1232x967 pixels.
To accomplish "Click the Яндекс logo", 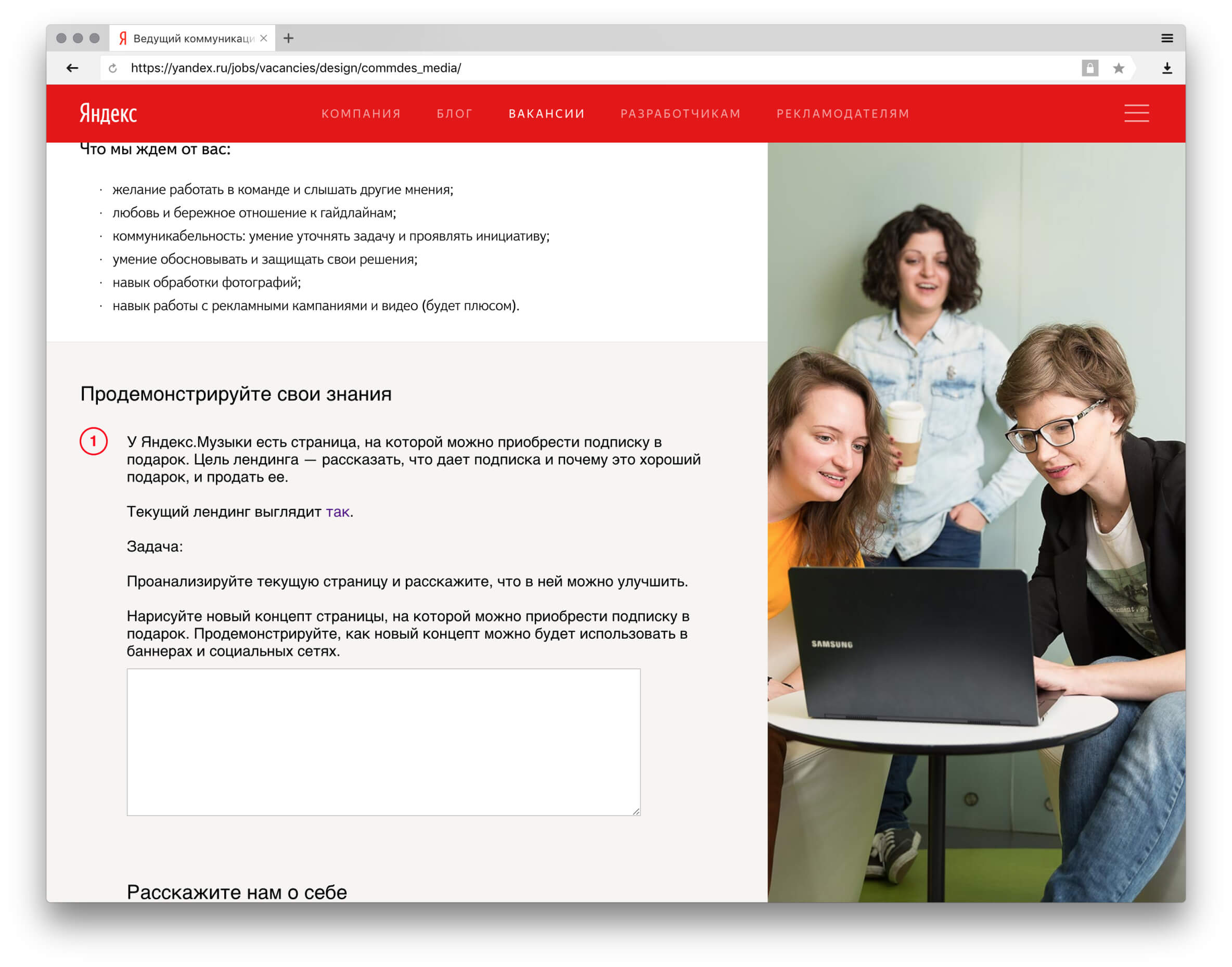I will point(108,113).
